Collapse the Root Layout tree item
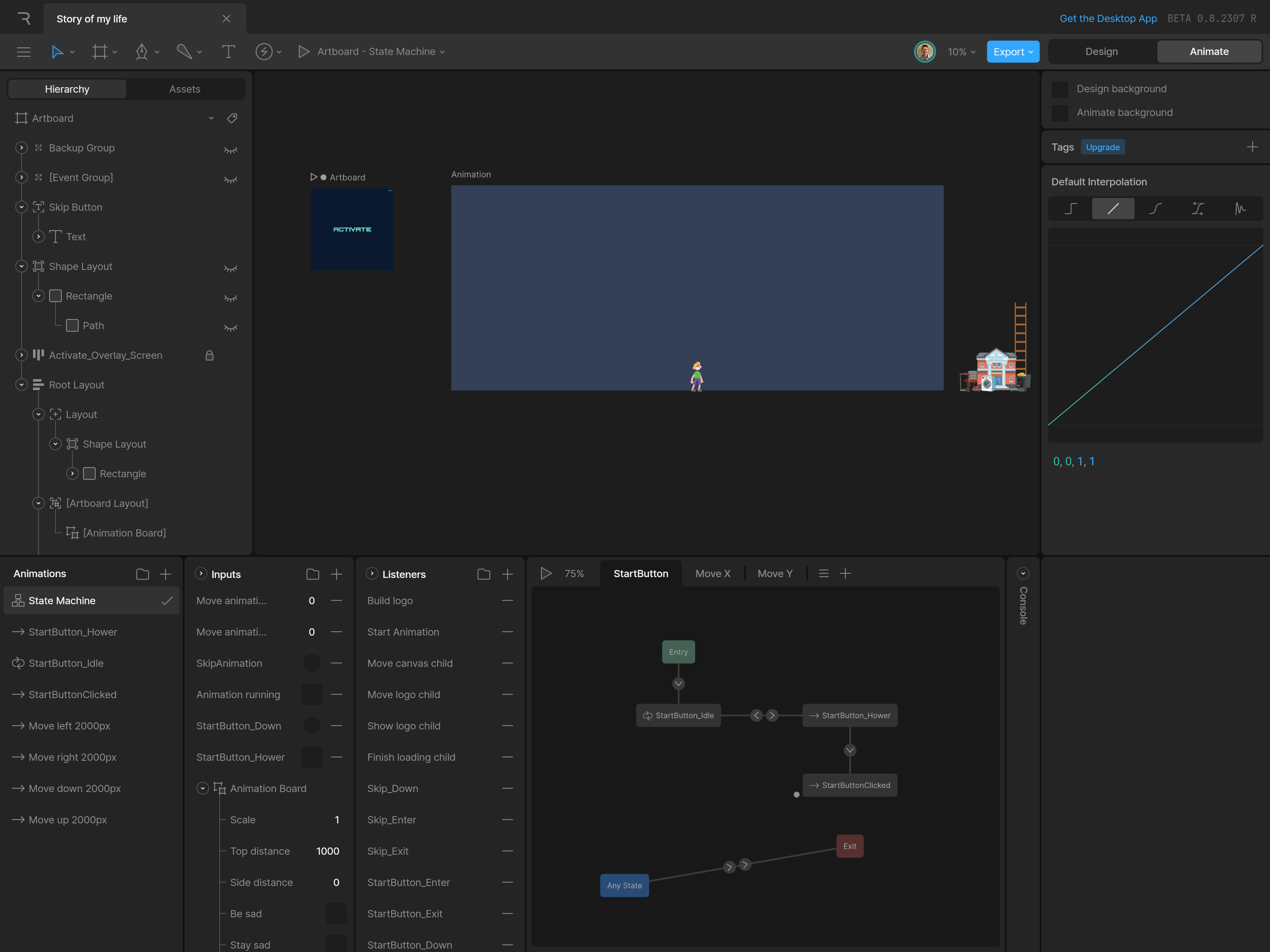Viewport: 1270px width, 952px height. point(21,385)
